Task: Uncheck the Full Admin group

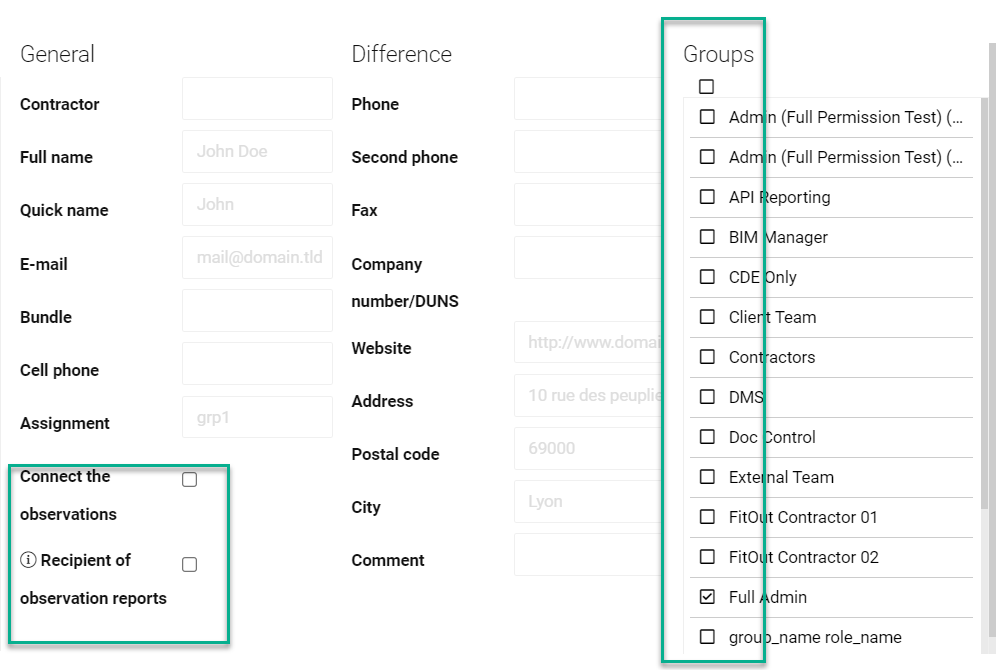Action: [707, 597]
